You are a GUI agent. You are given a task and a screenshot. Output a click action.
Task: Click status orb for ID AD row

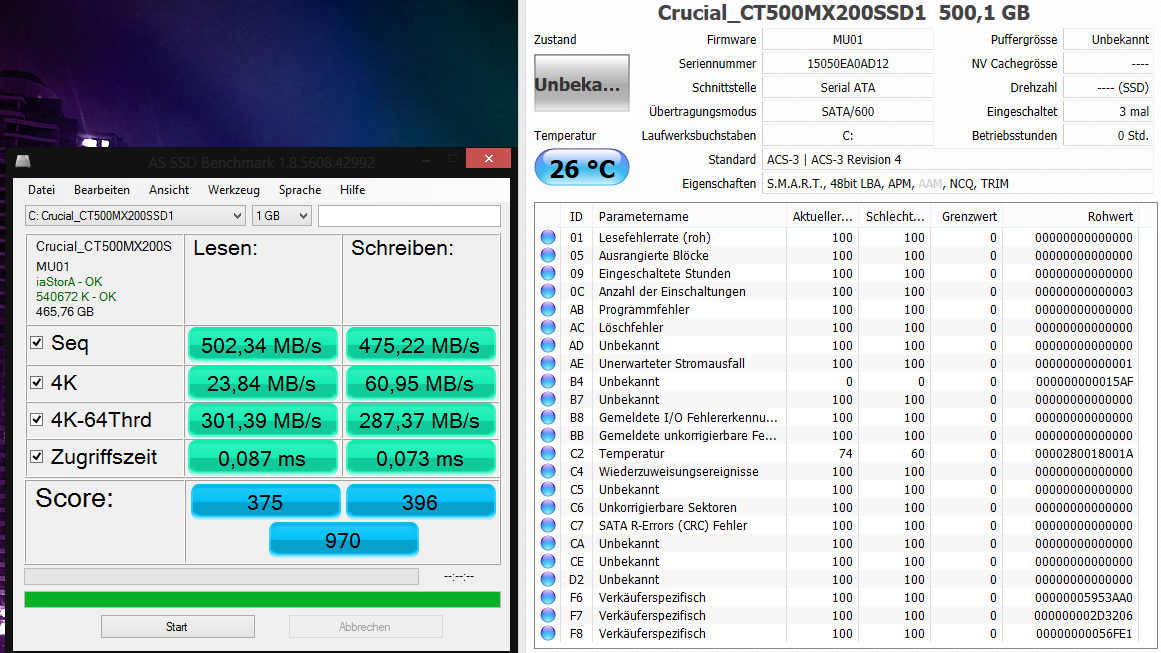point(548,345)
